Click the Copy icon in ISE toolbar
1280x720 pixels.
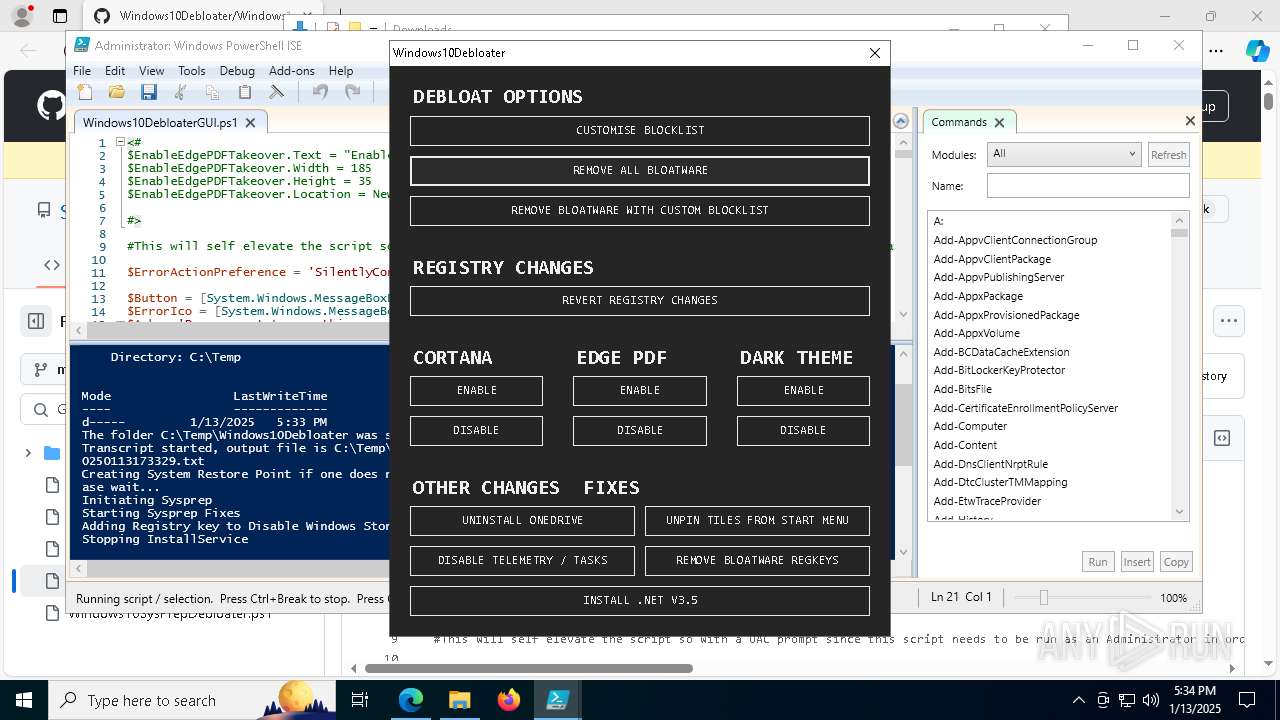pos(212,92)
